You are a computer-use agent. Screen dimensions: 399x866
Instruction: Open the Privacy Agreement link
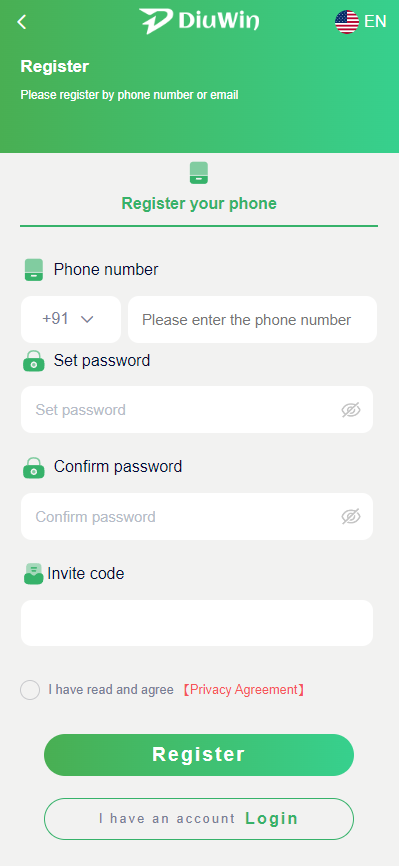[244, 690]
